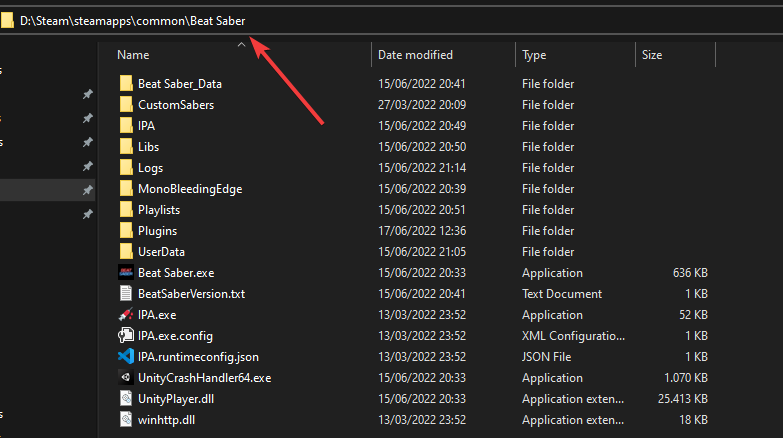The height and width of the screenshot is (438, 783).
Task: Click the 27/03/2022 20:09 date of CustomSabers
Action: [x=422, y=105]
